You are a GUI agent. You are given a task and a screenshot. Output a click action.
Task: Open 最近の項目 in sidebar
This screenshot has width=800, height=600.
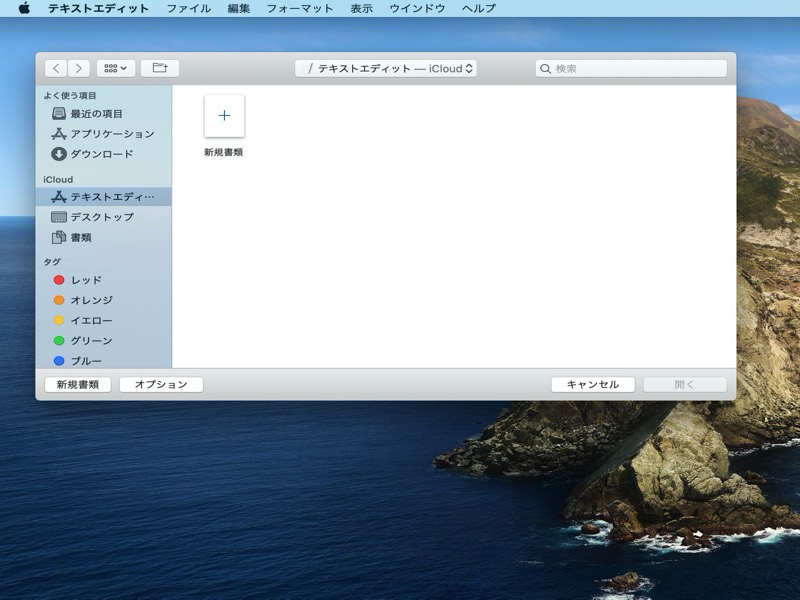pos(96,114)
